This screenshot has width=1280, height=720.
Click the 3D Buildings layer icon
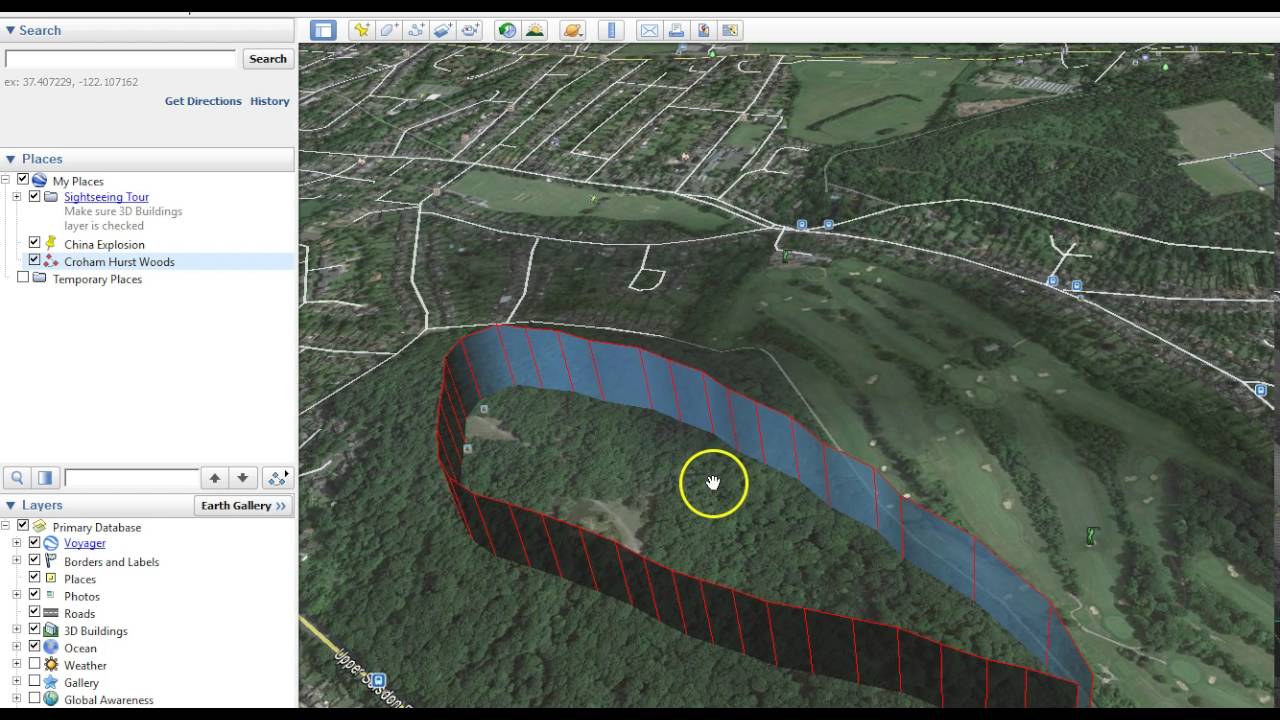[51, 631]
